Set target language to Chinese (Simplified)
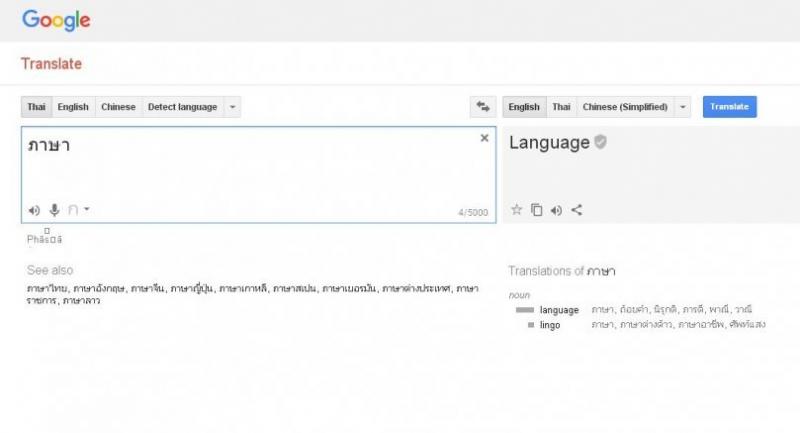Image resolution: width=800 pixels, height=433 pixels. [625, 107]
